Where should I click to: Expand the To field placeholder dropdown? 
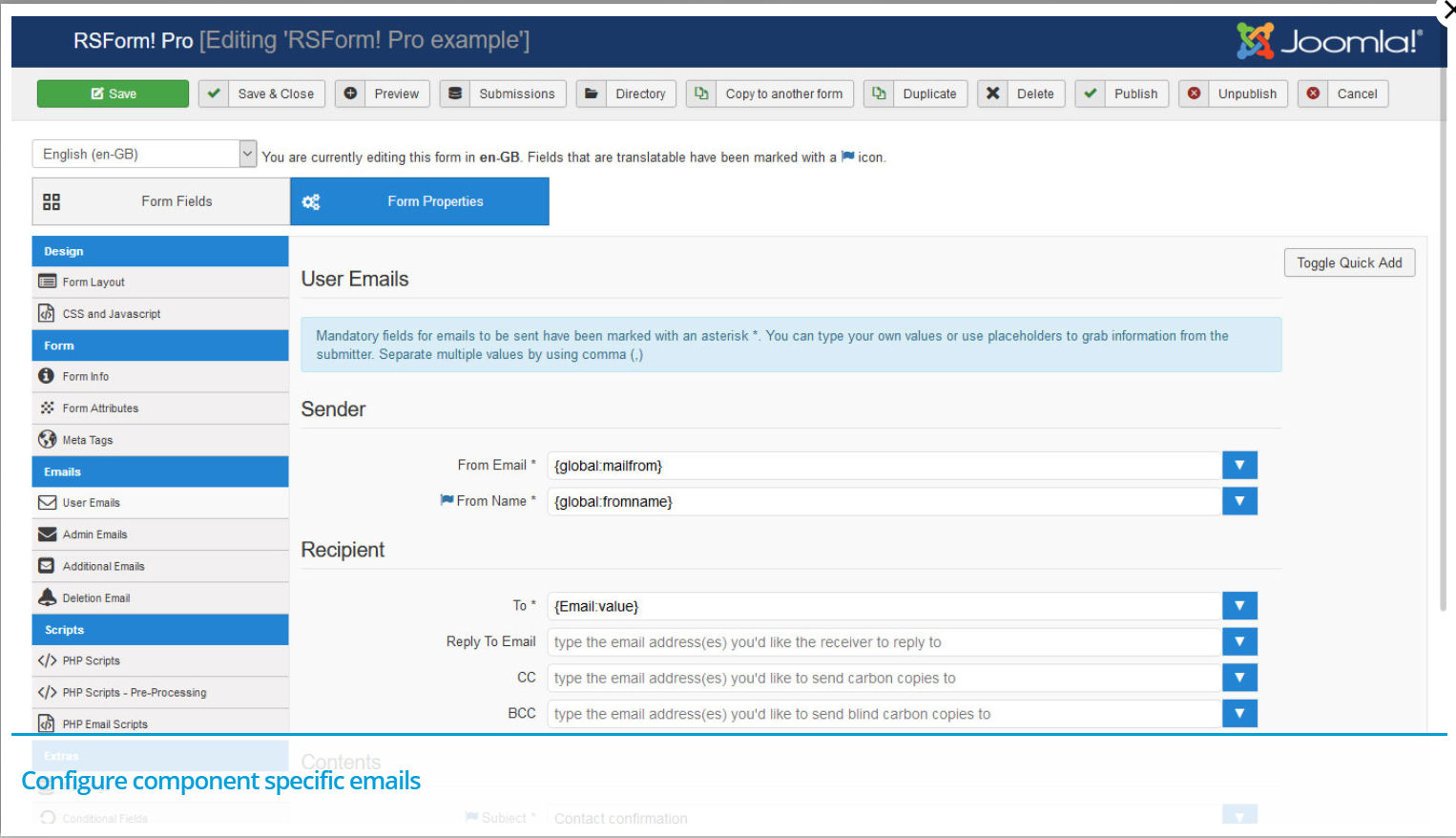tap(1239, 605)
